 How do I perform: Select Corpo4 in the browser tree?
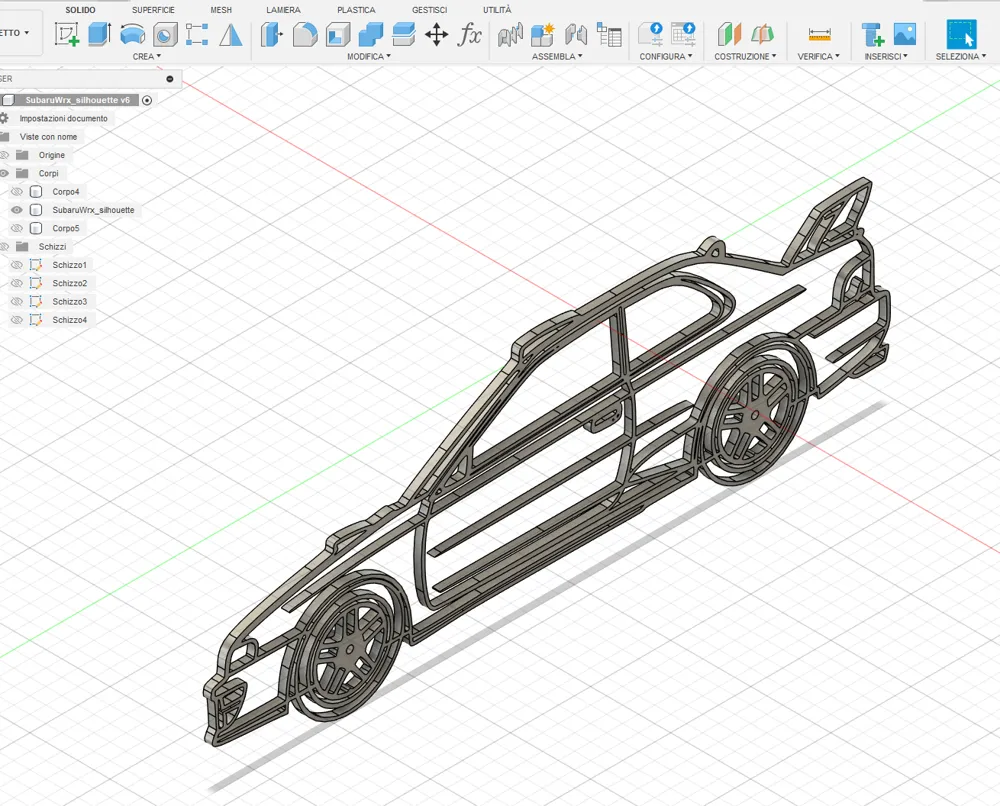(x=66, y=191)
